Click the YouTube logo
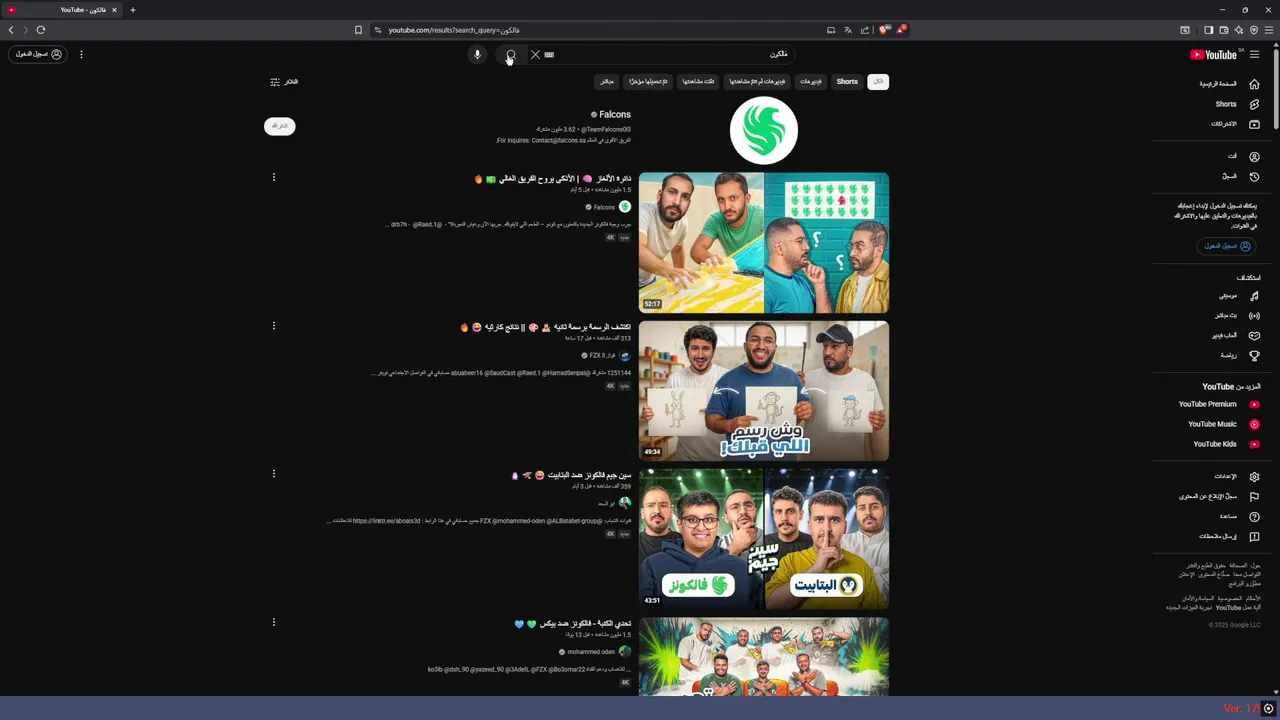1280x720 pixels. [1213, 55]
